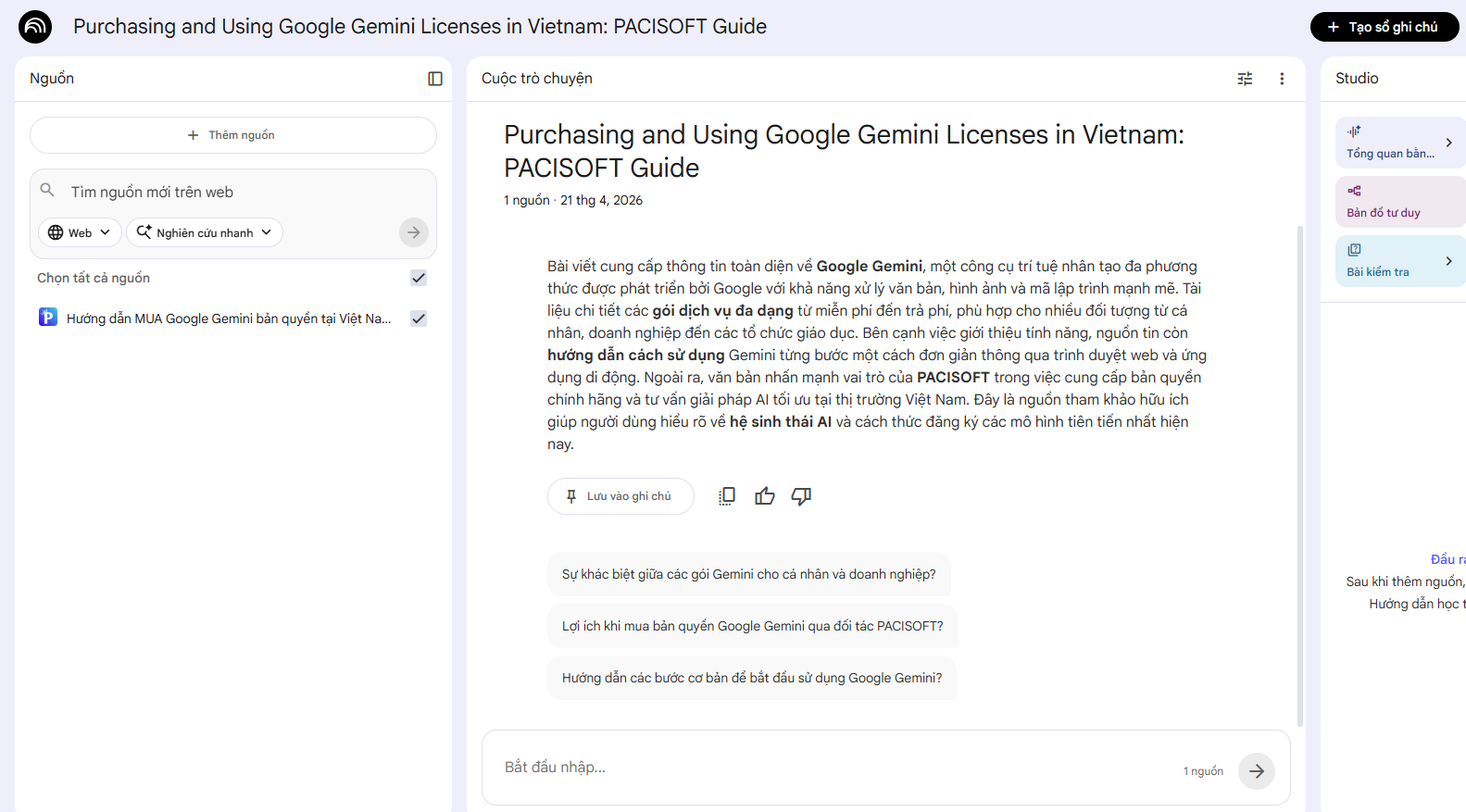Screen dimensions: 1466x812
Task: Toggle the Chọn tất cả nguồn checkbox
Action: click(419, 278)
